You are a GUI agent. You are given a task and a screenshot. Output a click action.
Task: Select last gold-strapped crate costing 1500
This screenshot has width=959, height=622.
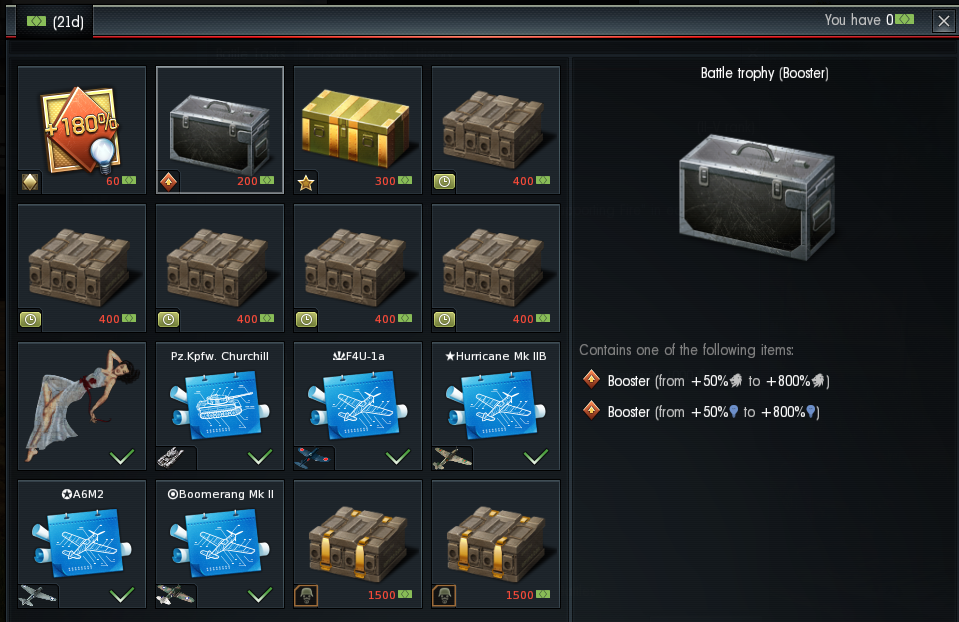click(x=496, y=544)
